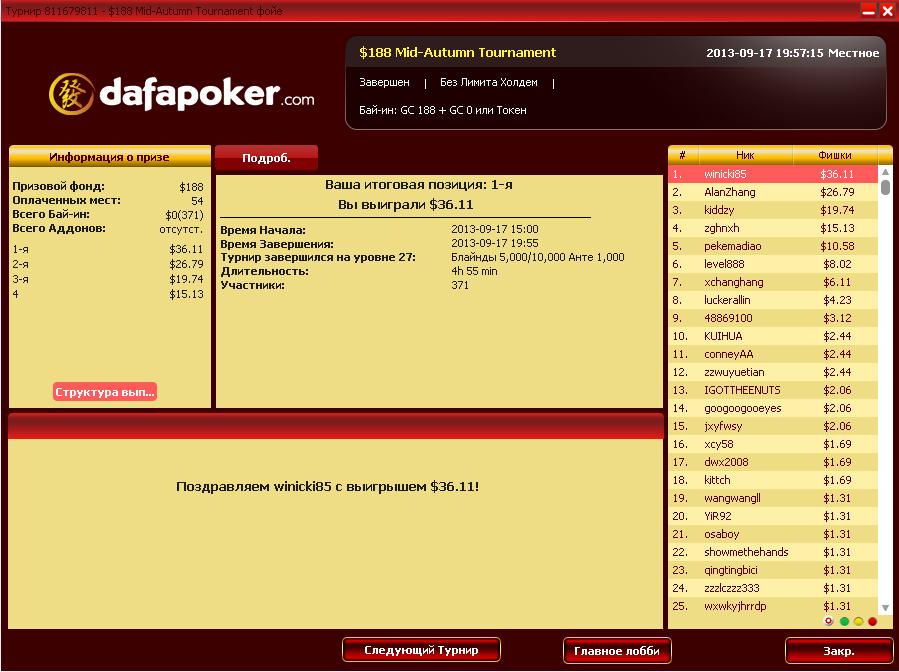Click the solid red dot below the player list

tap(873, 621)
